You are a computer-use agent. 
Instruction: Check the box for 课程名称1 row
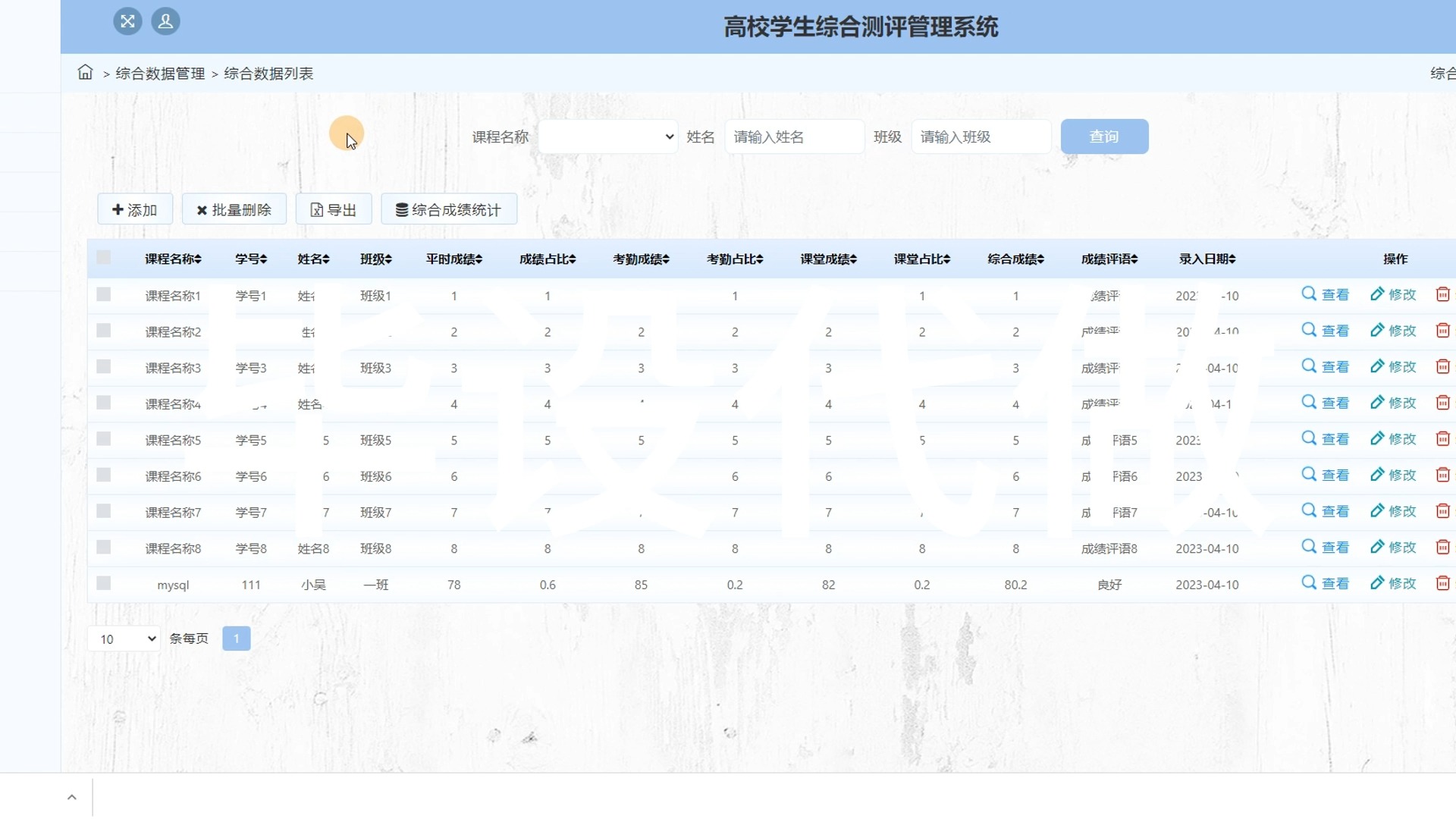point(104,294)
